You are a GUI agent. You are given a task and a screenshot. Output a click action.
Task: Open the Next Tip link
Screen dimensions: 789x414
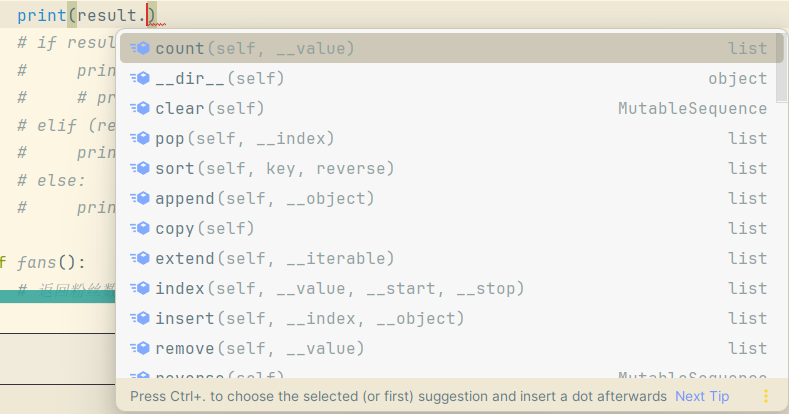pos(702,396)
